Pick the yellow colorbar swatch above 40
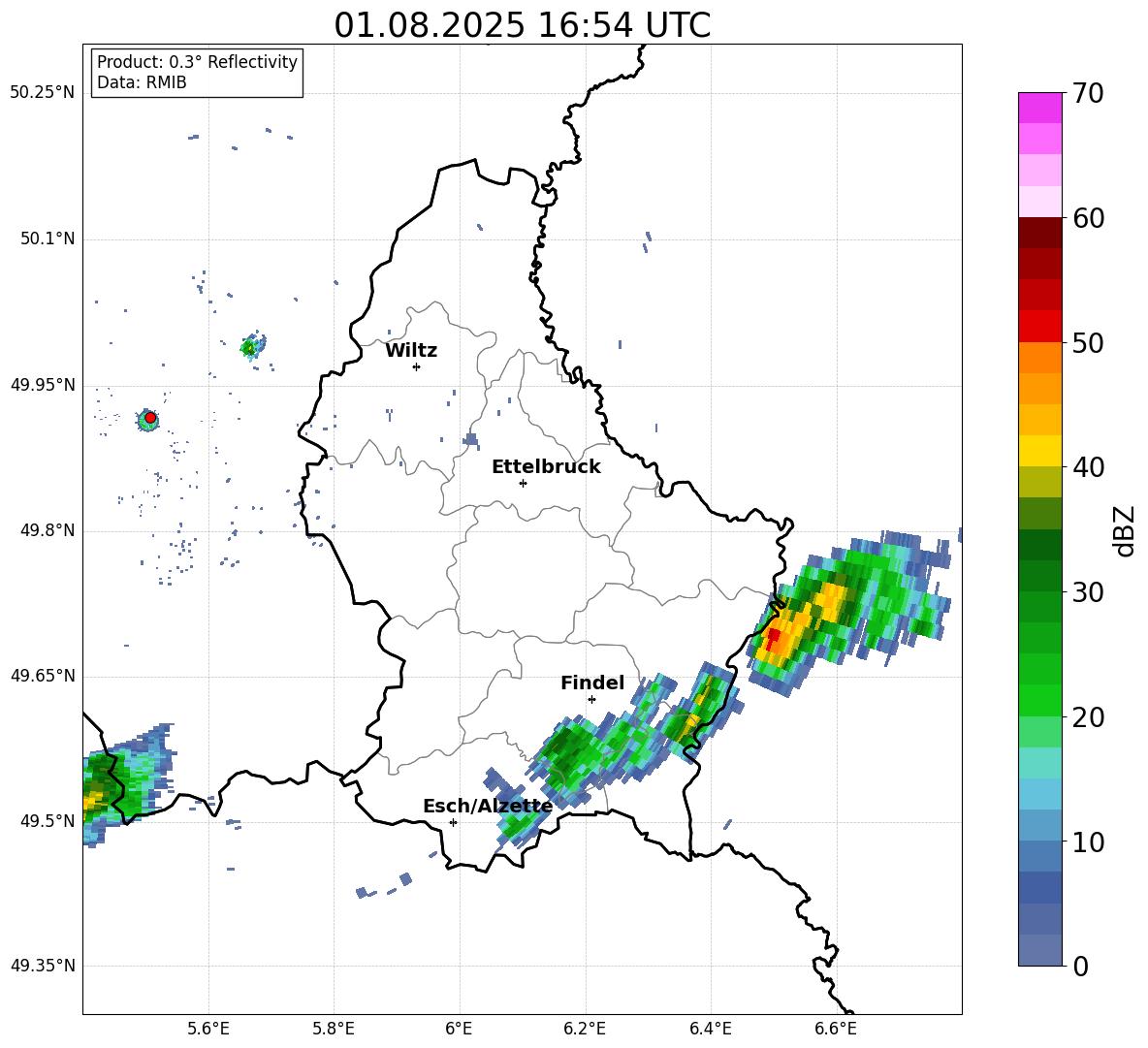This screenshot has height=1048, width=1148. coord(1039,451)
